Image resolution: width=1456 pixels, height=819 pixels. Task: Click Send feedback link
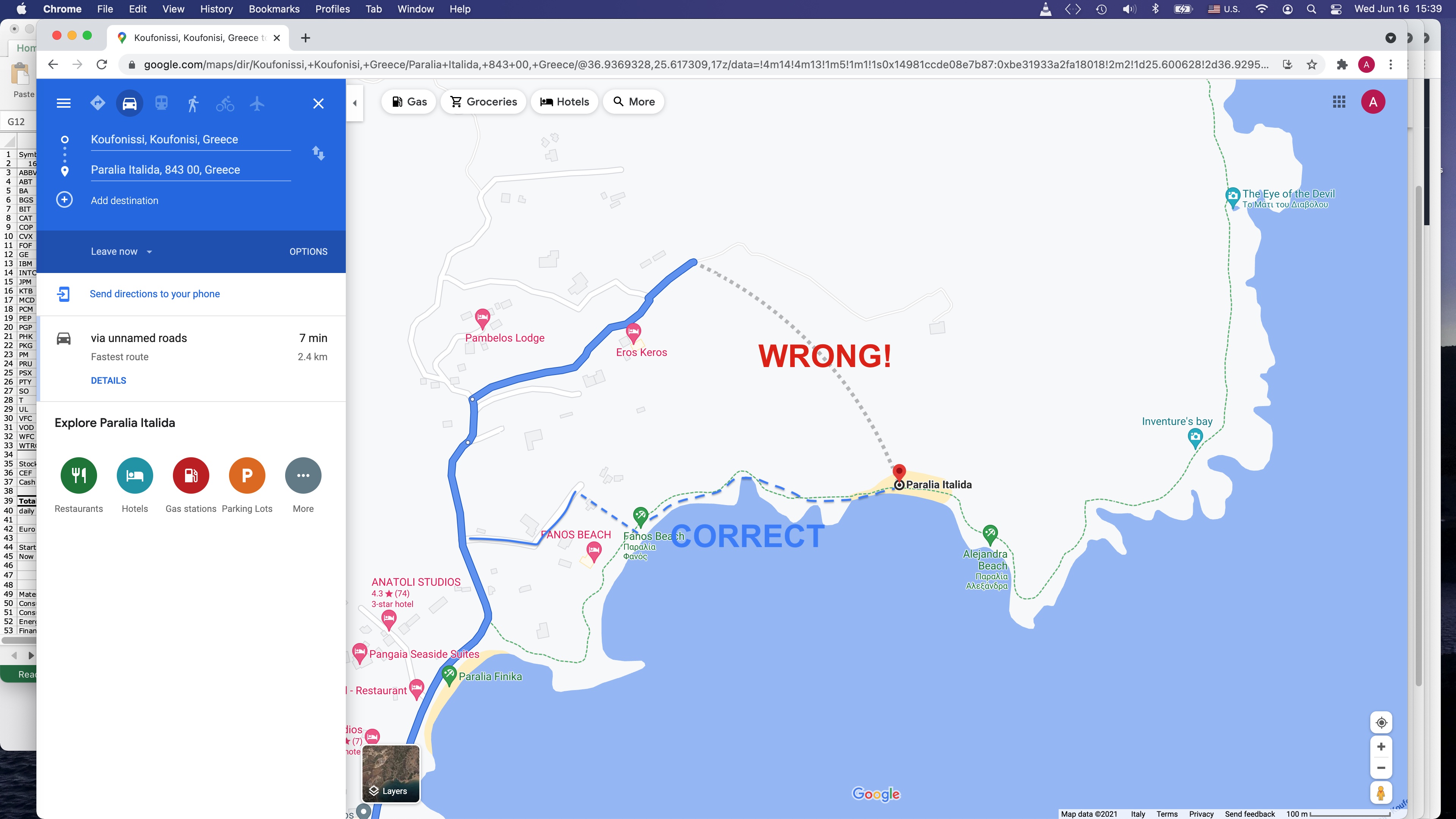click(x=1250, y=814)
